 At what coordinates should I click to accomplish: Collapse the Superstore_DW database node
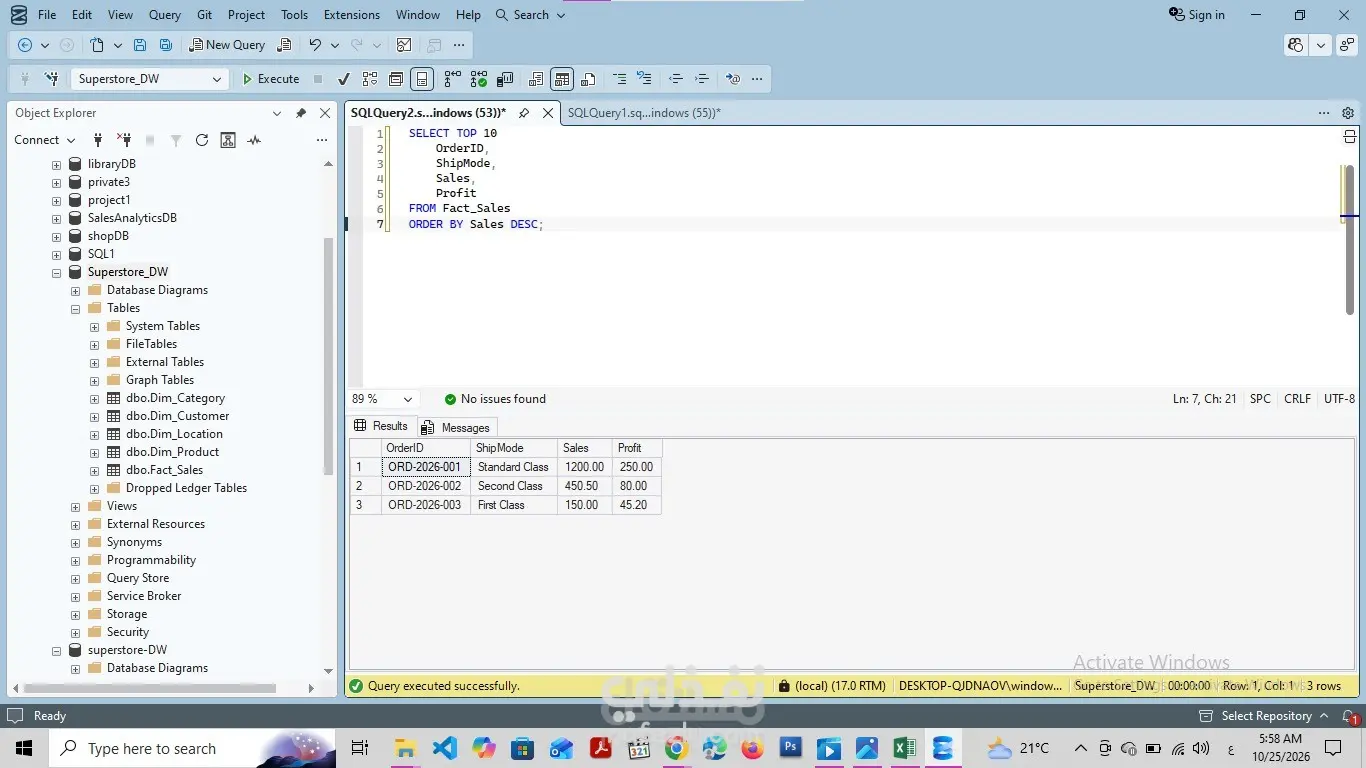[x=57, y=272]
